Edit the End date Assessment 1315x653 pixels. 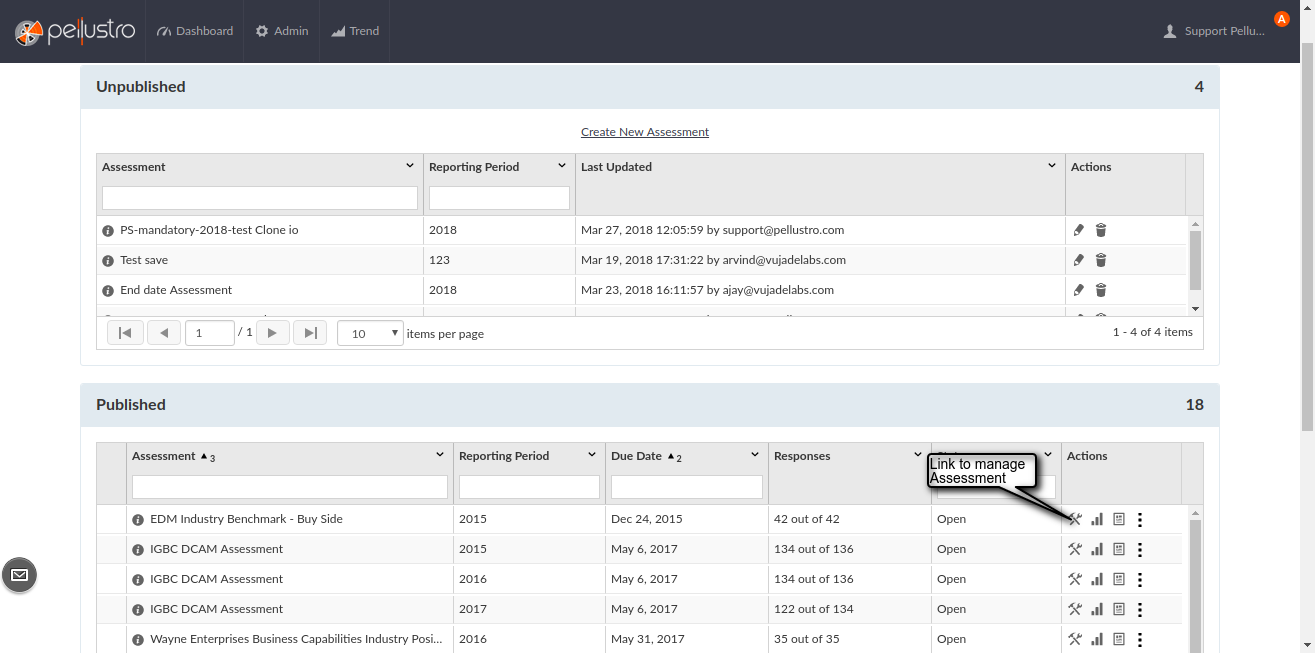(1078, 290)
